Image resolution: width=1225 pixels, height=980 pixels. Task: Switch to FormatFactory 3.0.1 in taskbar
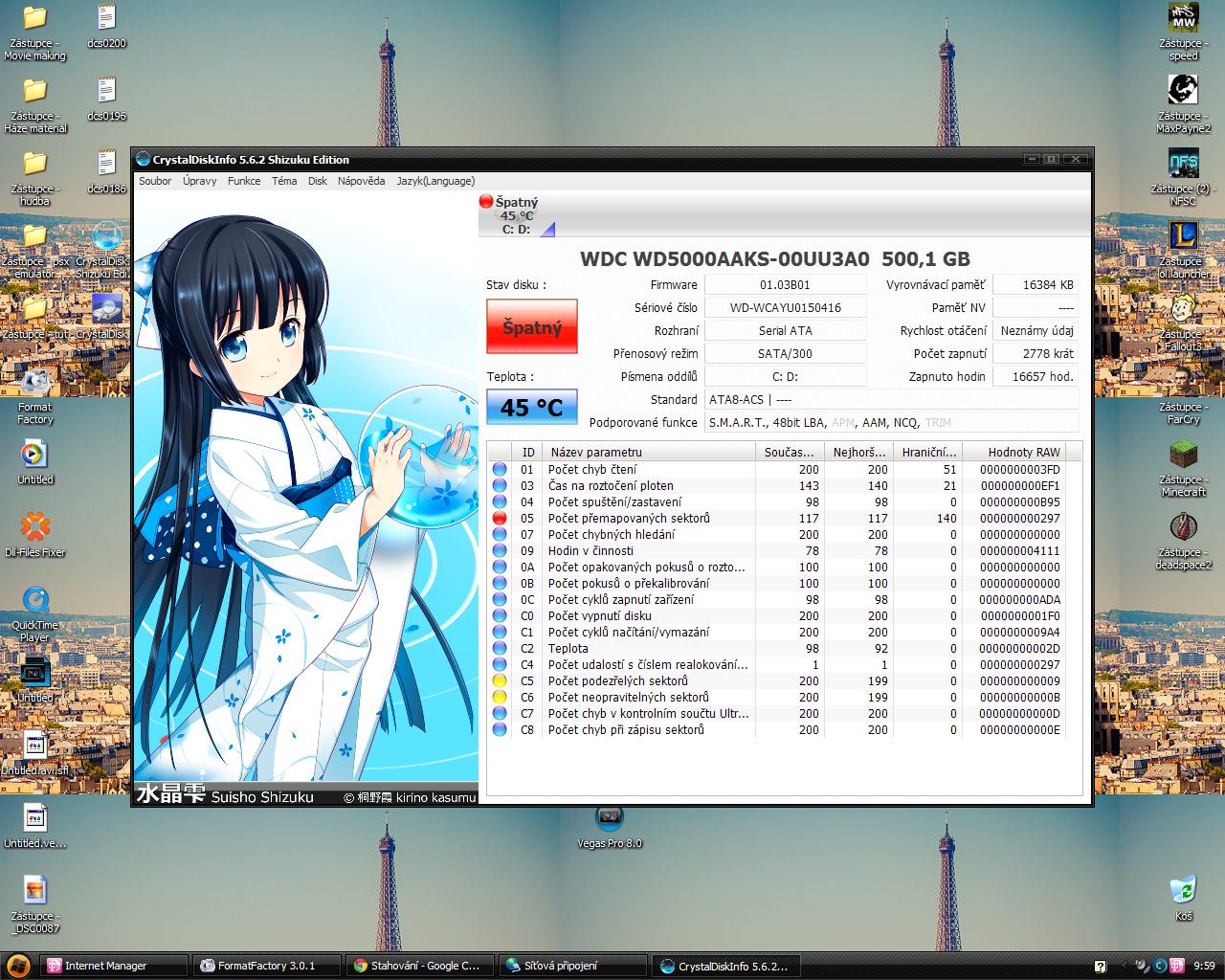tap(267, 966)
